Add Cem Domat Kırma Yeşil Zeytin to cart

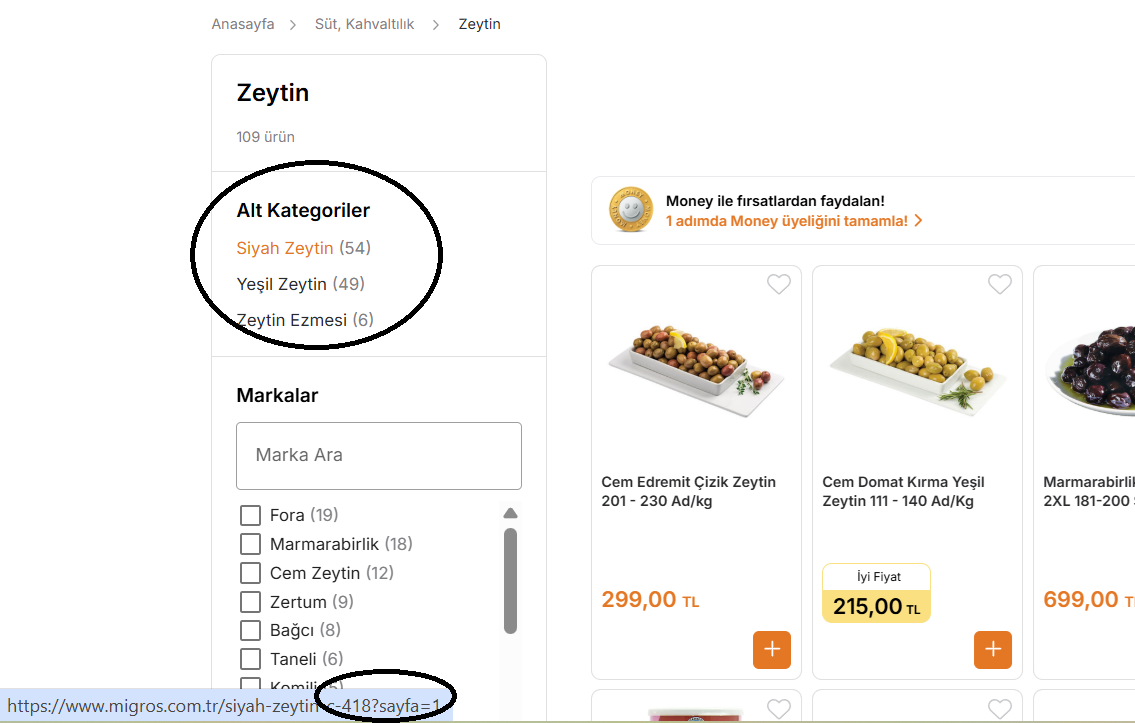[x=992, y=650]
